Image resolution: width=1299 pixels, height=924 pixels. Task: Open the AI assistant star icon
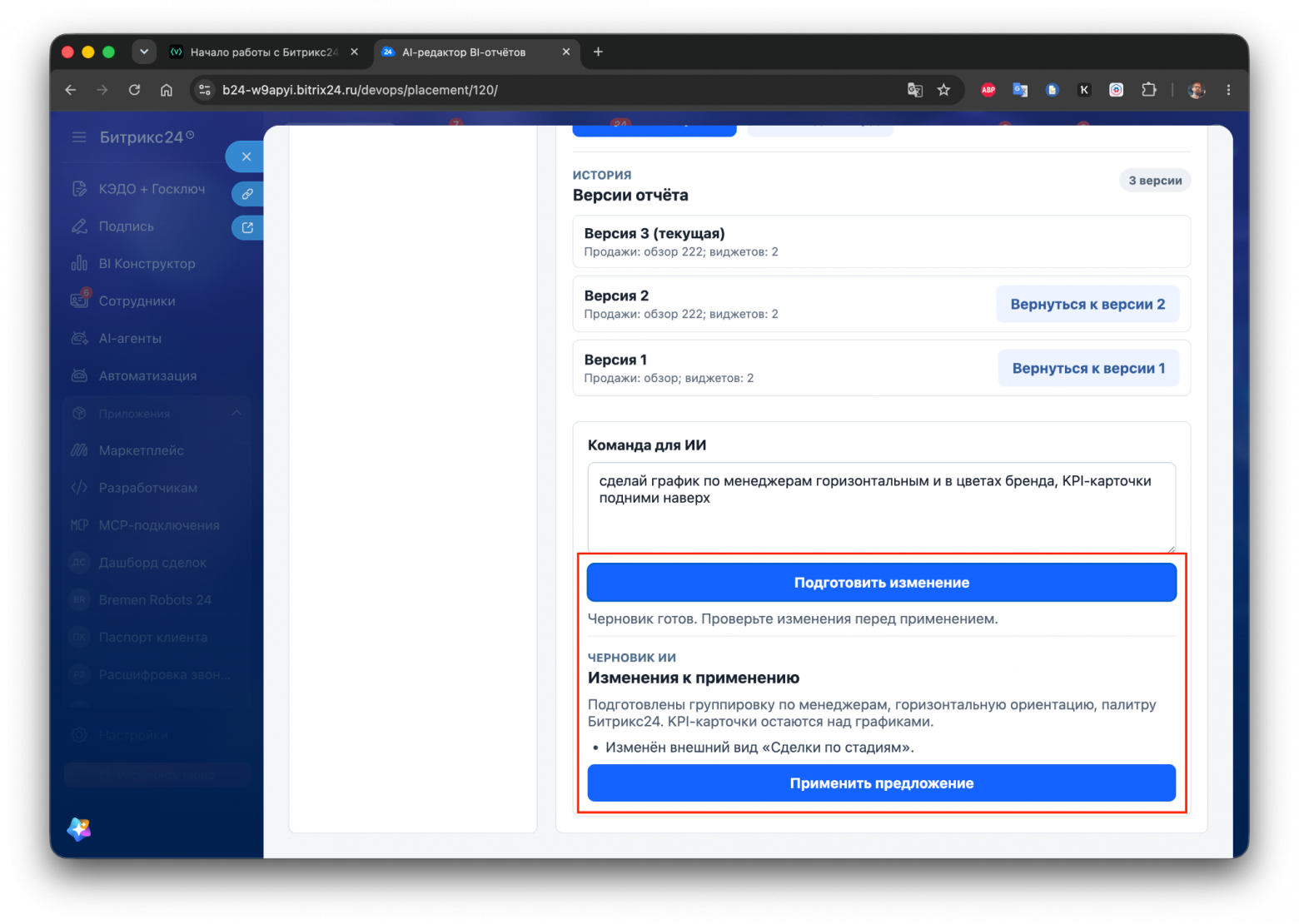point(79,829)
